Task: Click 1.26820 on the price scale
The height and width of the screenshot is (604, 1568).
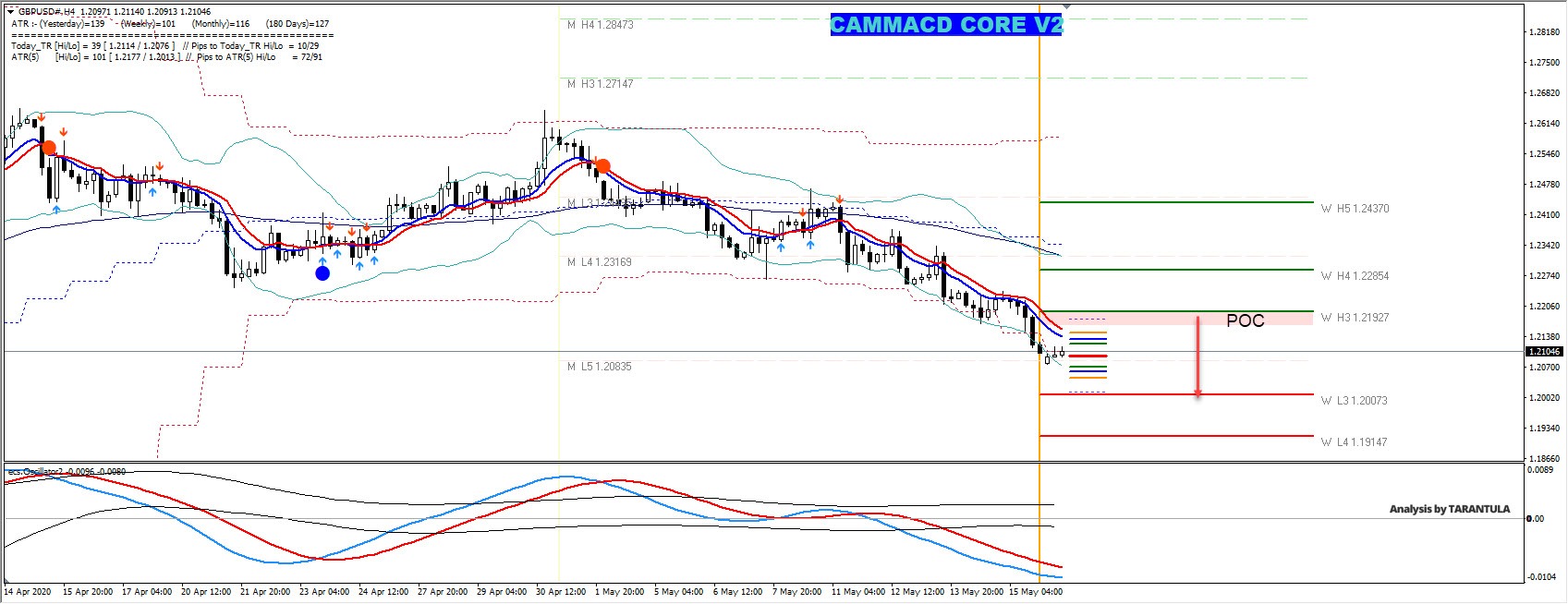Action: click(x=1545, y=93)
